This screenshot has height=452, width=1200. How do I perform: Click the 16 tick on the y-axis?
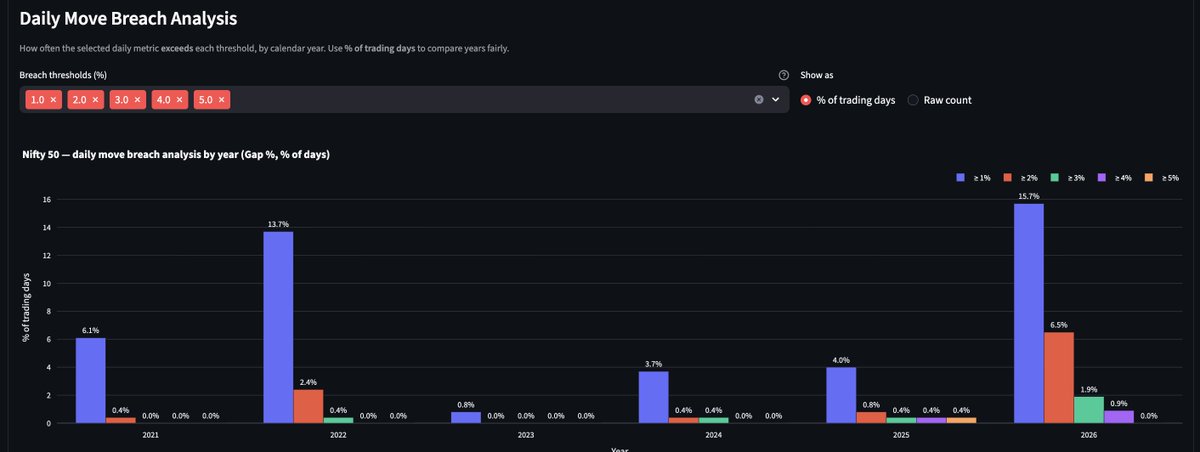(x=46, y=200)
